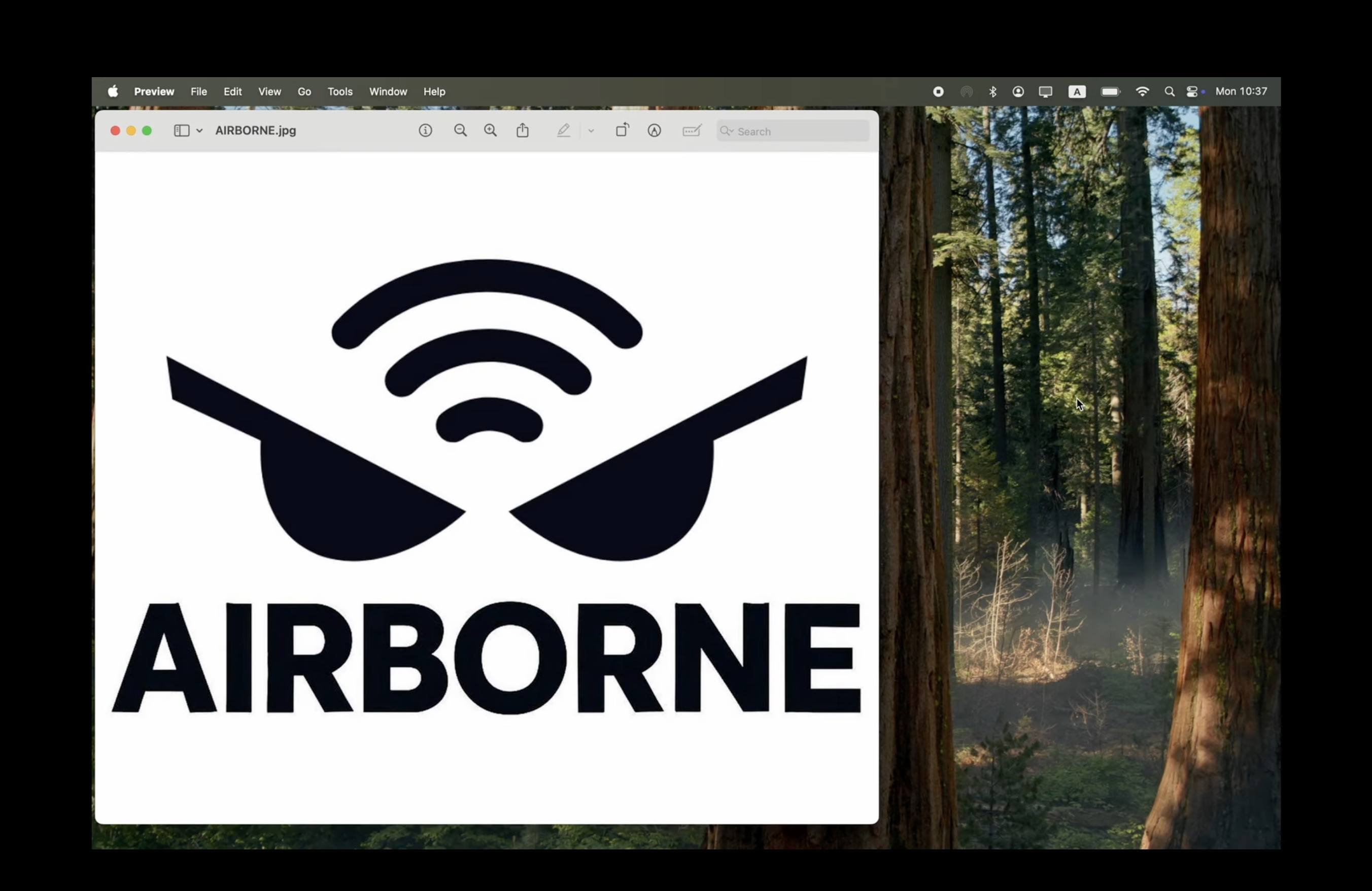
Task: Check battery status in the menu bar
Action: click(1110, 91)
